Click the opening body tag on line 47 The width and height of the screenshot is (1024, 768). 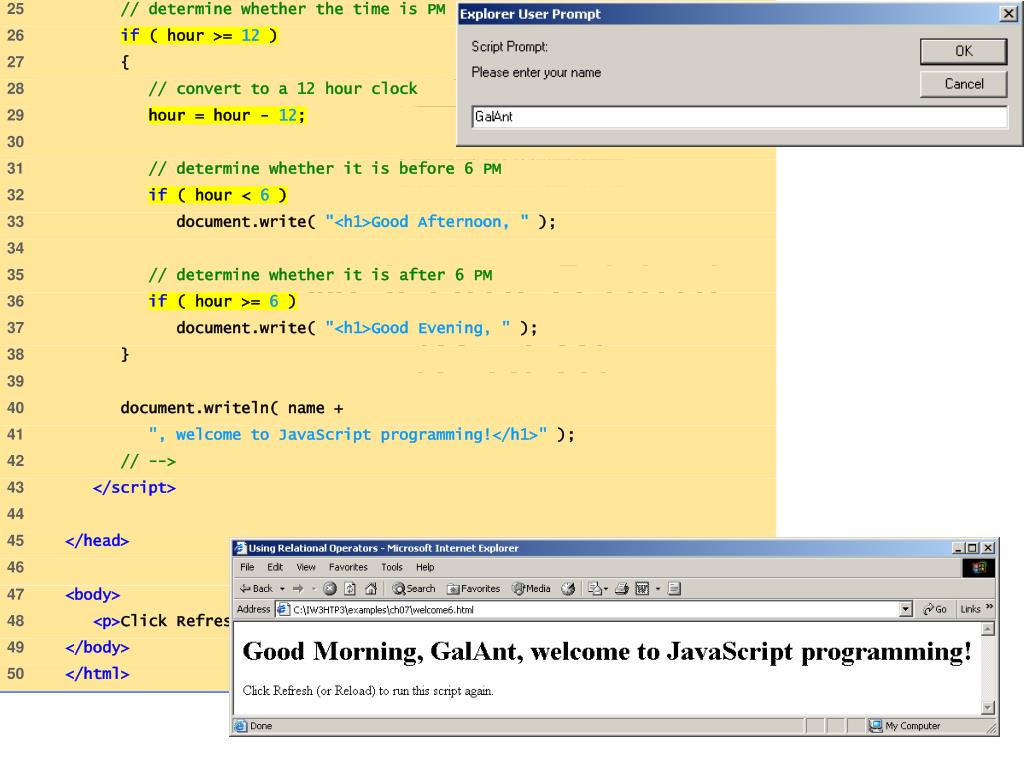pyautogui.click(x=92, y=594)
